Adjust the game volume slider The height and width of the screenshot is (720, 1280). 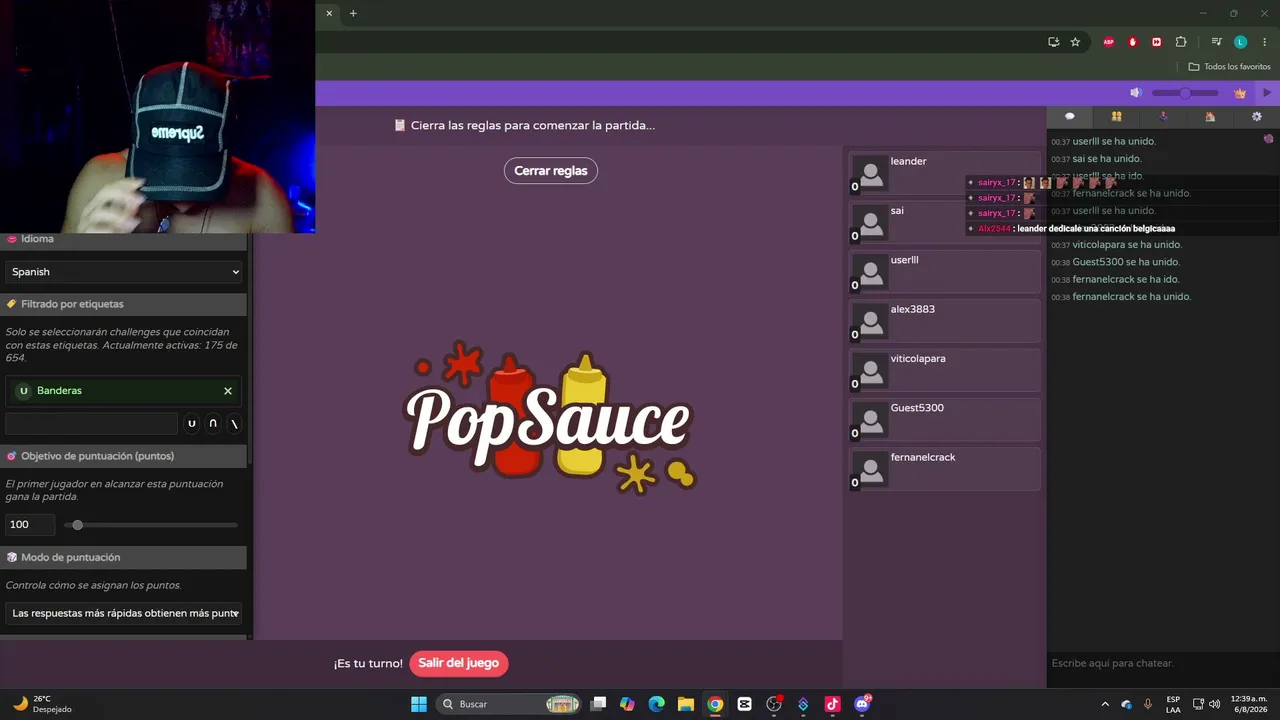tap(1186, 93)
